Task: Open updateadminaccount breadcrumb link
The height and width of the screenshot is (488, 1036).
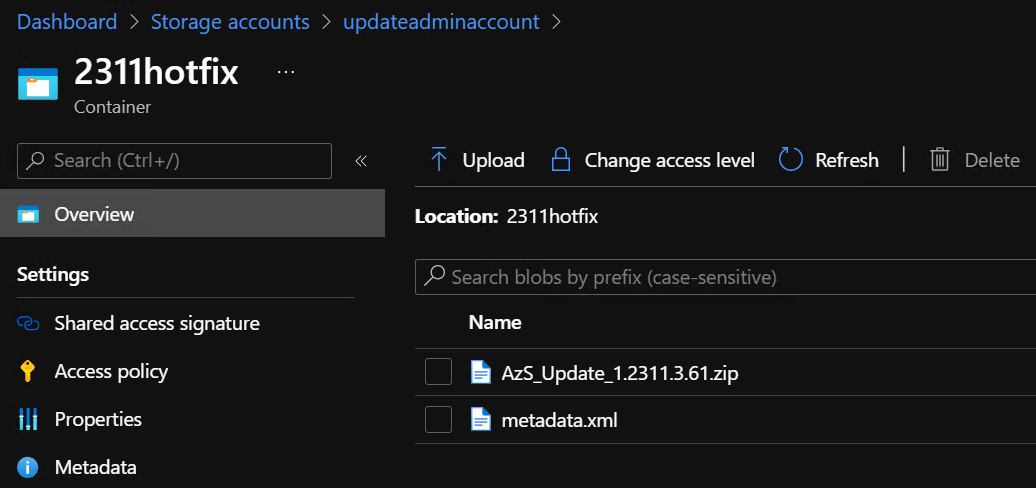Action: pyautogui.click(x=441, y=21)
